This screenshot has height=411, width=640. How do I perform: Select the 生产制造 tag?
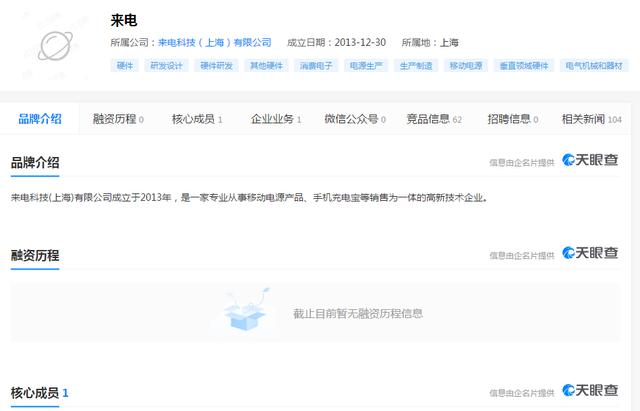[x=416, y=66]
